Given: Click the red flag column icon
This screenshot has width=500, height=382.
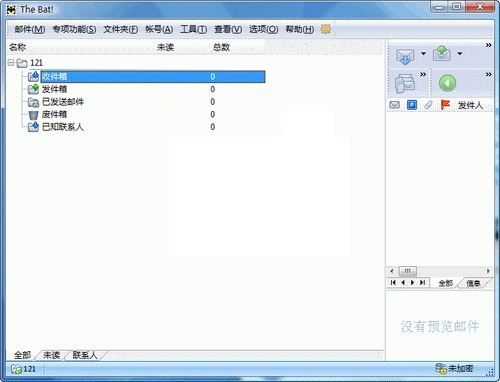Looking at the screenshot, I should pos(445,105).
